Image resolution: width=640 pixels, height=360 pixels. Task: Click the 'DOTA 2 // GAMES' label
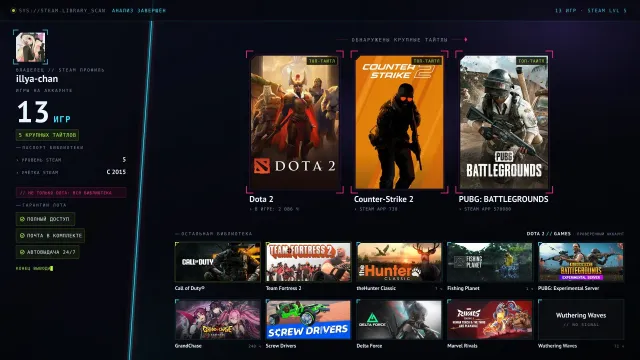click(549, 234)
